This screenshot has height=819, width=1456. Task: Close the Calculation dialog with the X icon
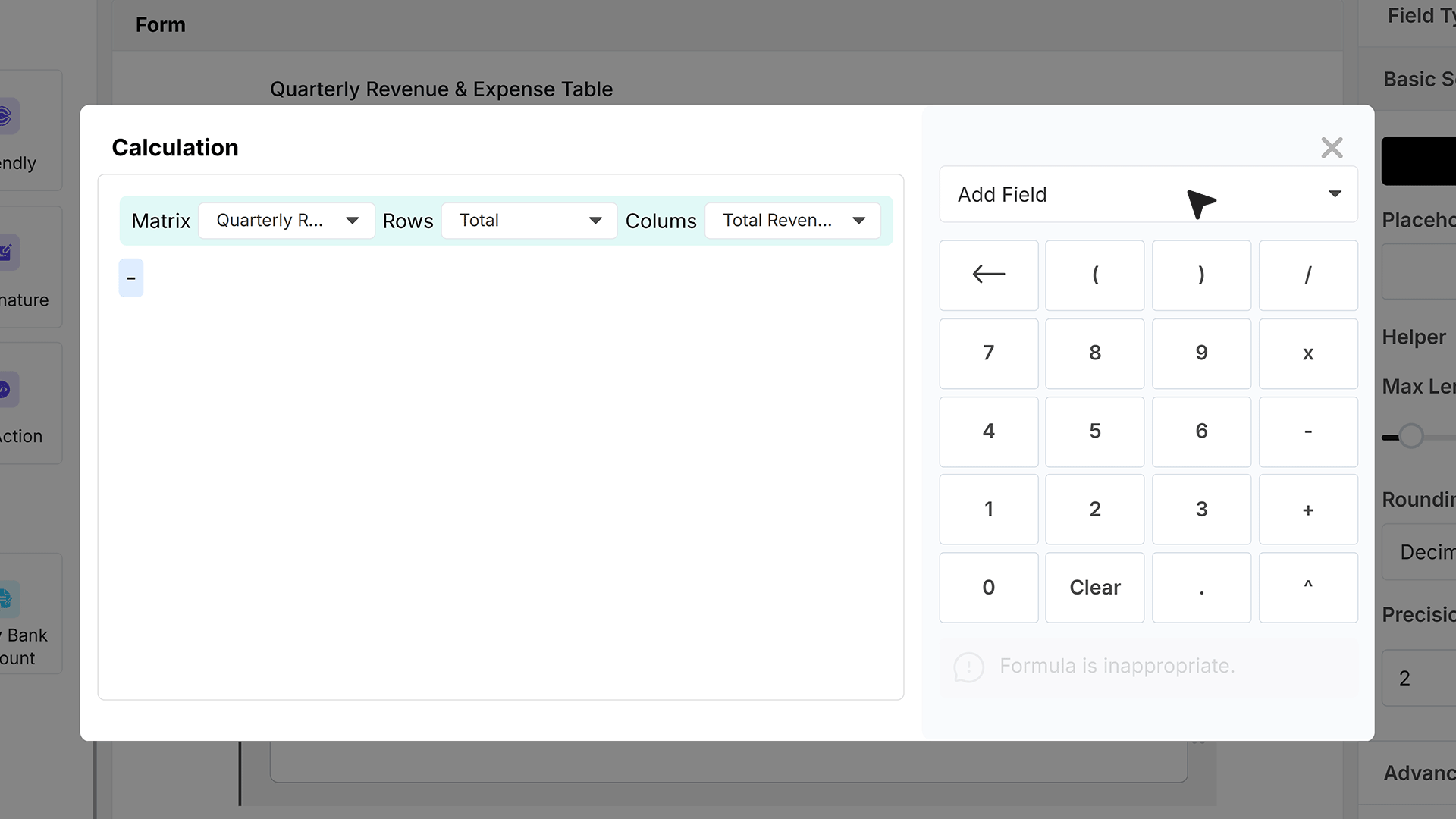1332,147
